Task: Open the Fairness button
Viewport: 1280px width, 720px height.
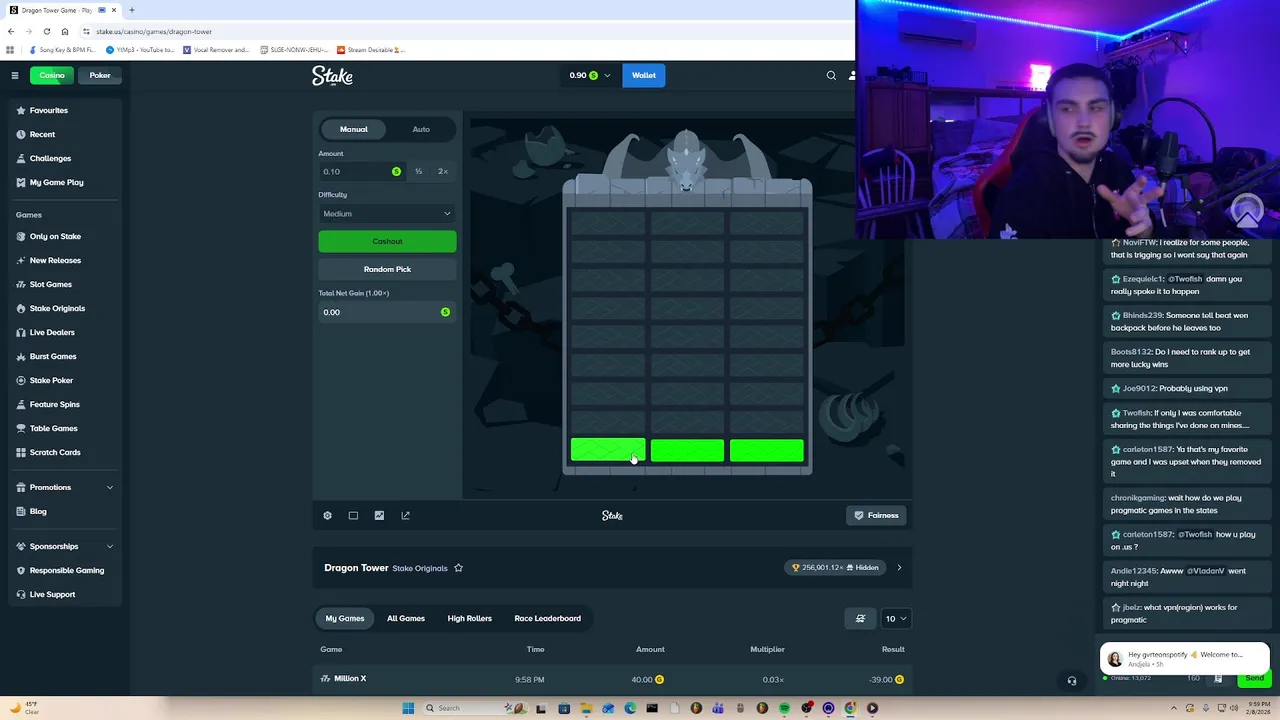Action: (x=876, y=515)
